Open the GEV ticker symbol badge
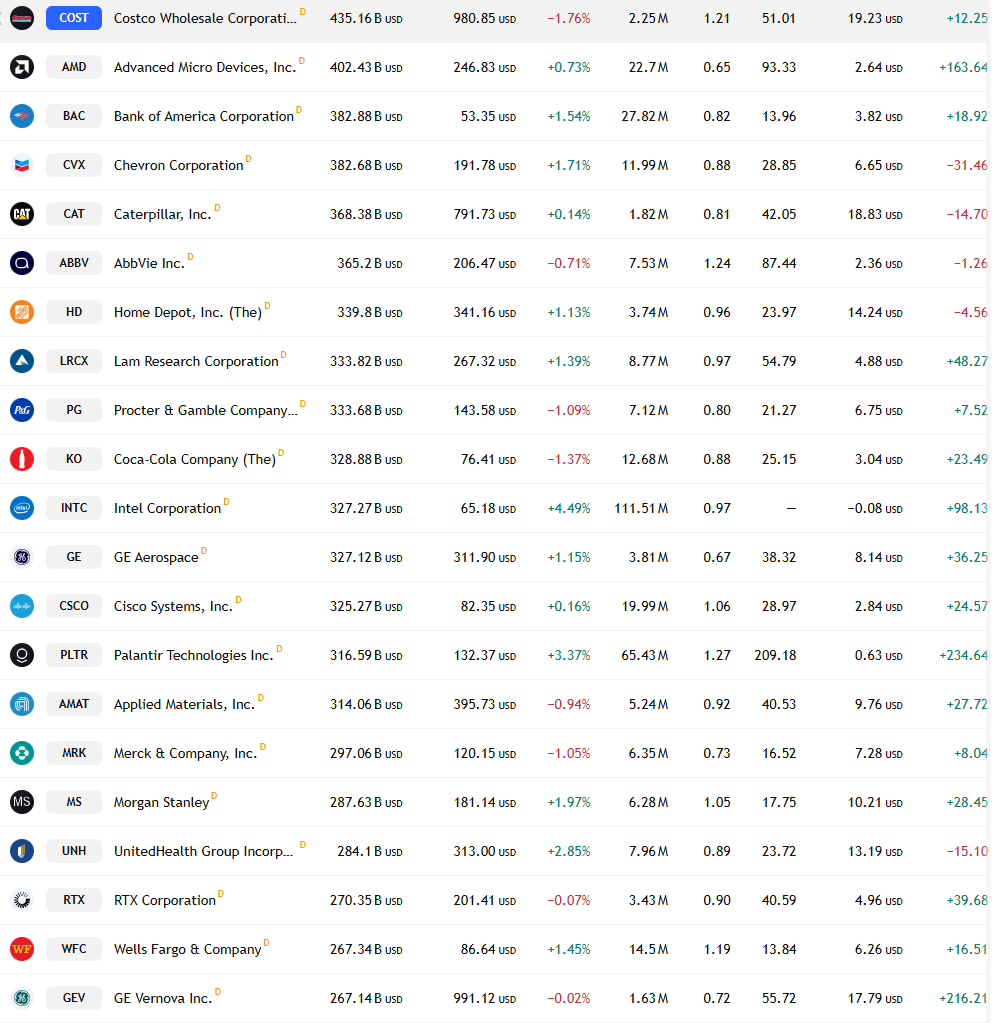 coord(74,998)
